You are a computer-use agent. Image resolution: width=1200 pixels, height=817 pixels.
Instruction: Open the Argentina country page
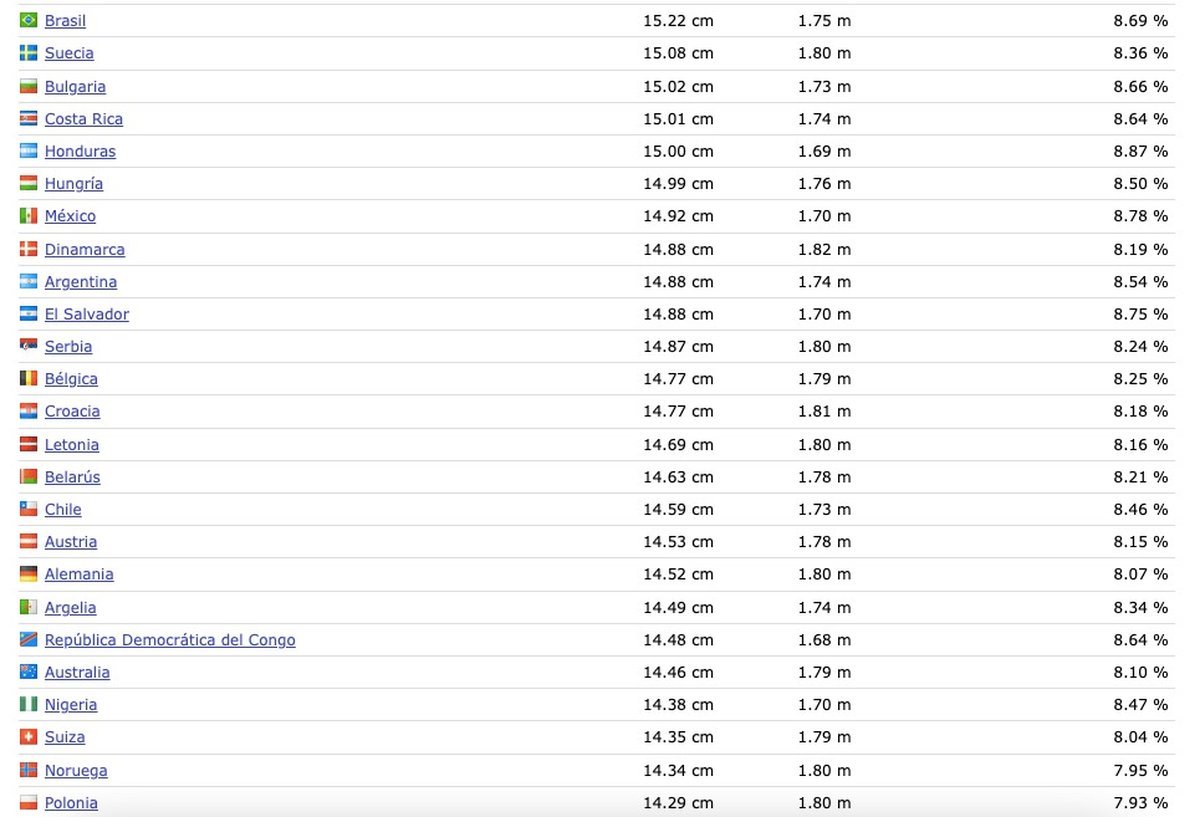[x=81, y=282]
